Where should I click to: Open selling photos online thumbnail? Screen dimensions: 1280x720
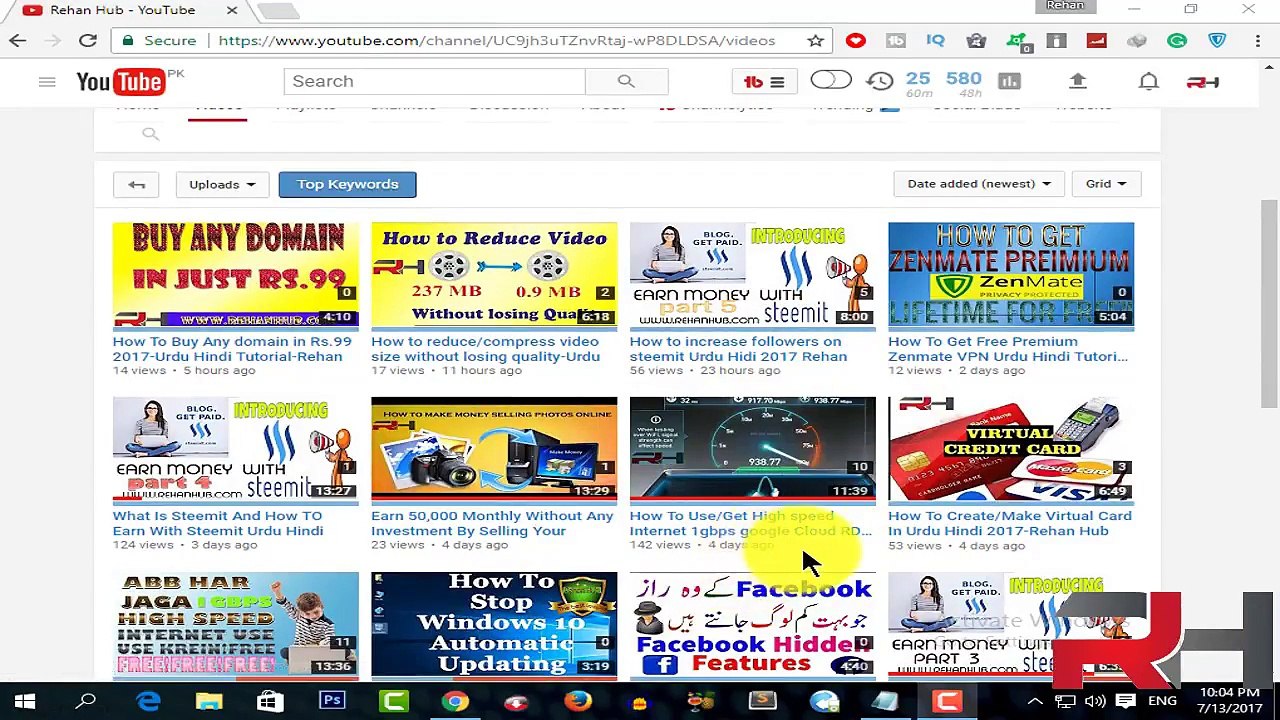pos(494,449)
